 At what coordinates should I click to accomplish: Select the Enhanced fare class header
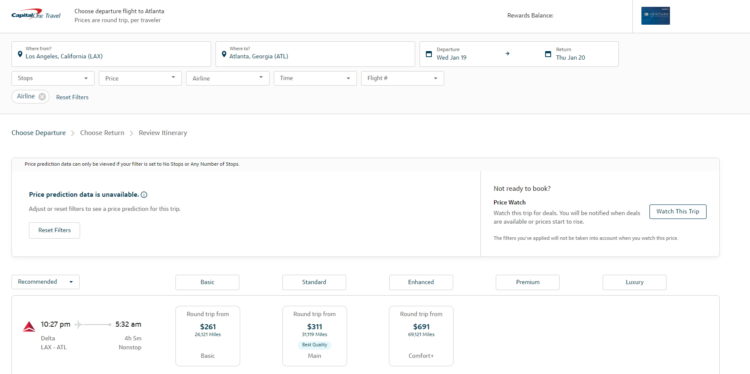coord(421,282)
